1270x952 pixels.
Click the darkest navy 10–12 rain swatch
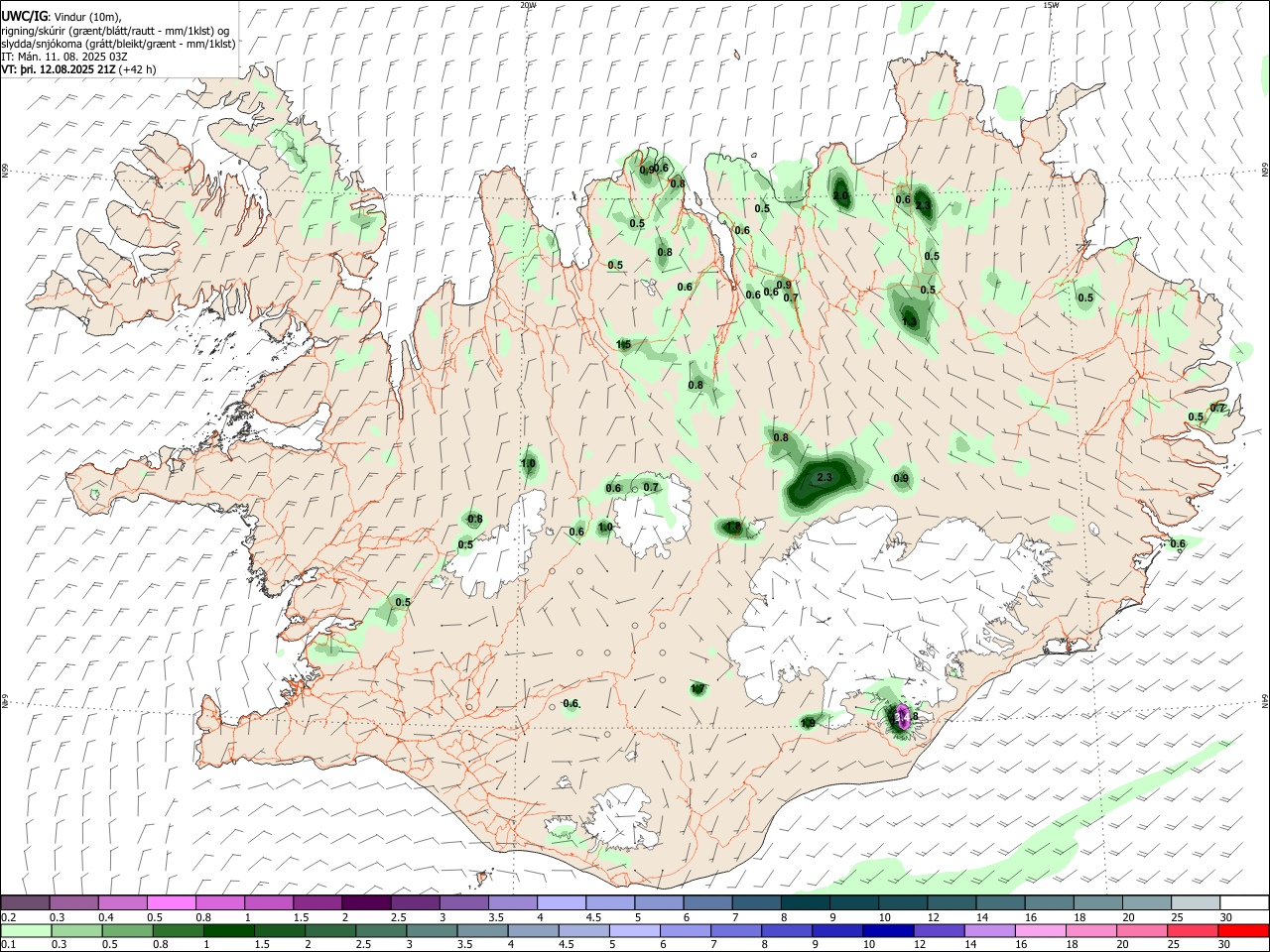(888, 930)
